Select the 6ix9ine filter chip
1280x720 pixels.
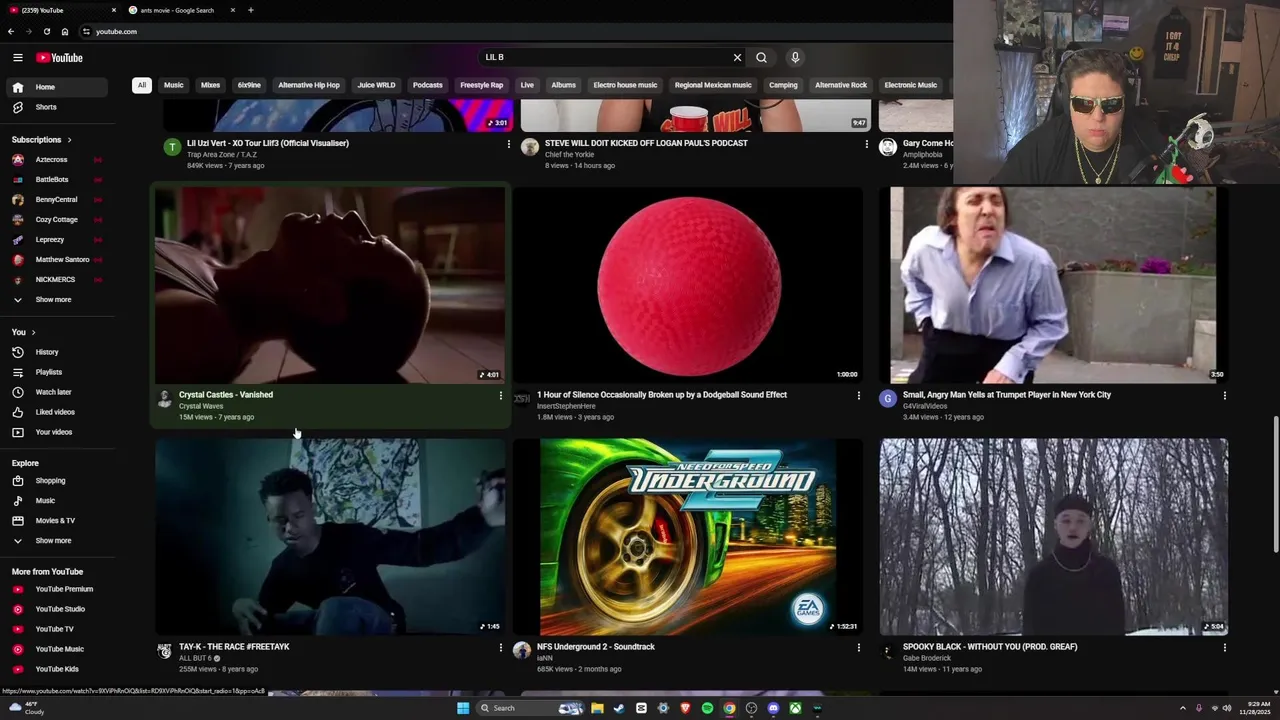point(249,85)
